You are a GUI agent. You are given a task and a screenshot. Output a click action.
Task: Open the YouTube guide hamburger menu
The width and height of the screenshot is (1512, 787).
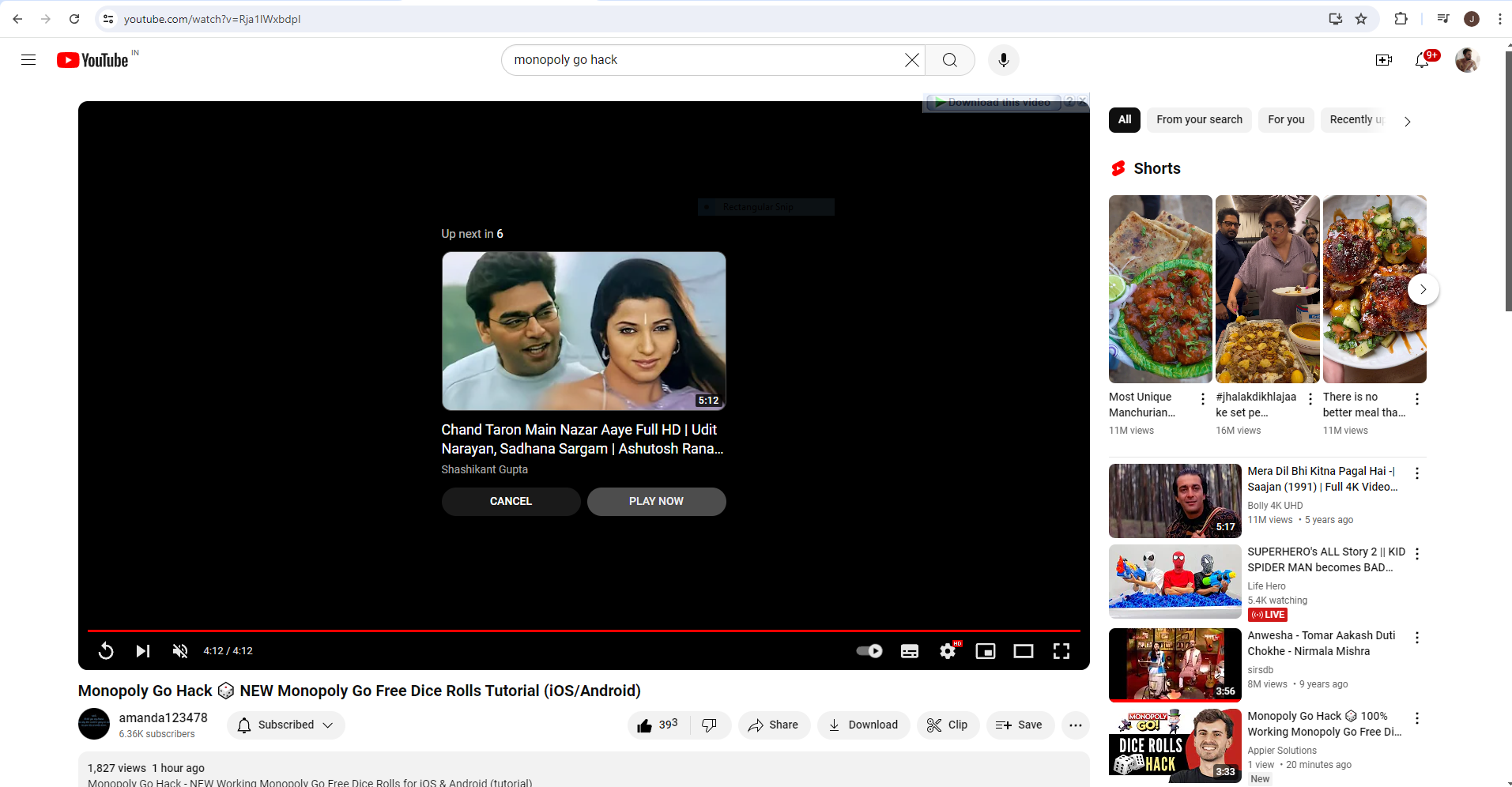click(28, 60)
